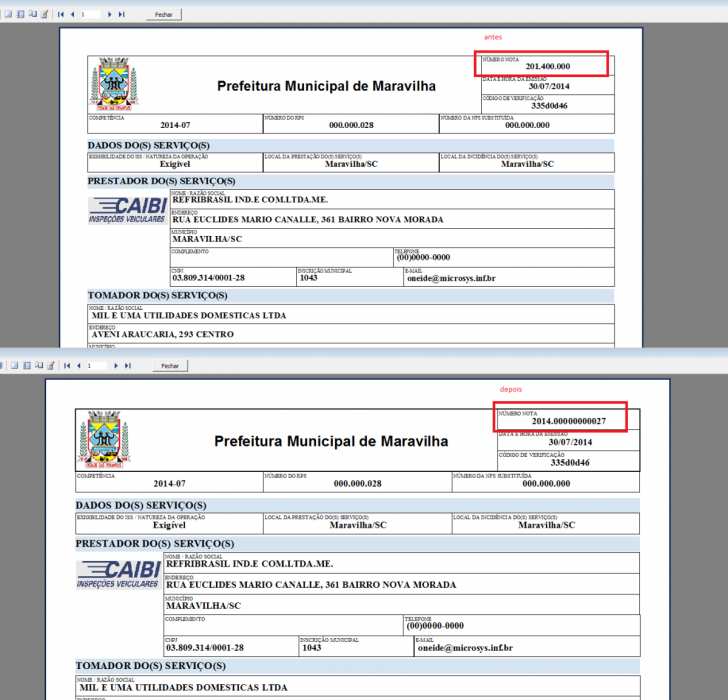Go to previous page in lower toolbar

click(79, 366)
